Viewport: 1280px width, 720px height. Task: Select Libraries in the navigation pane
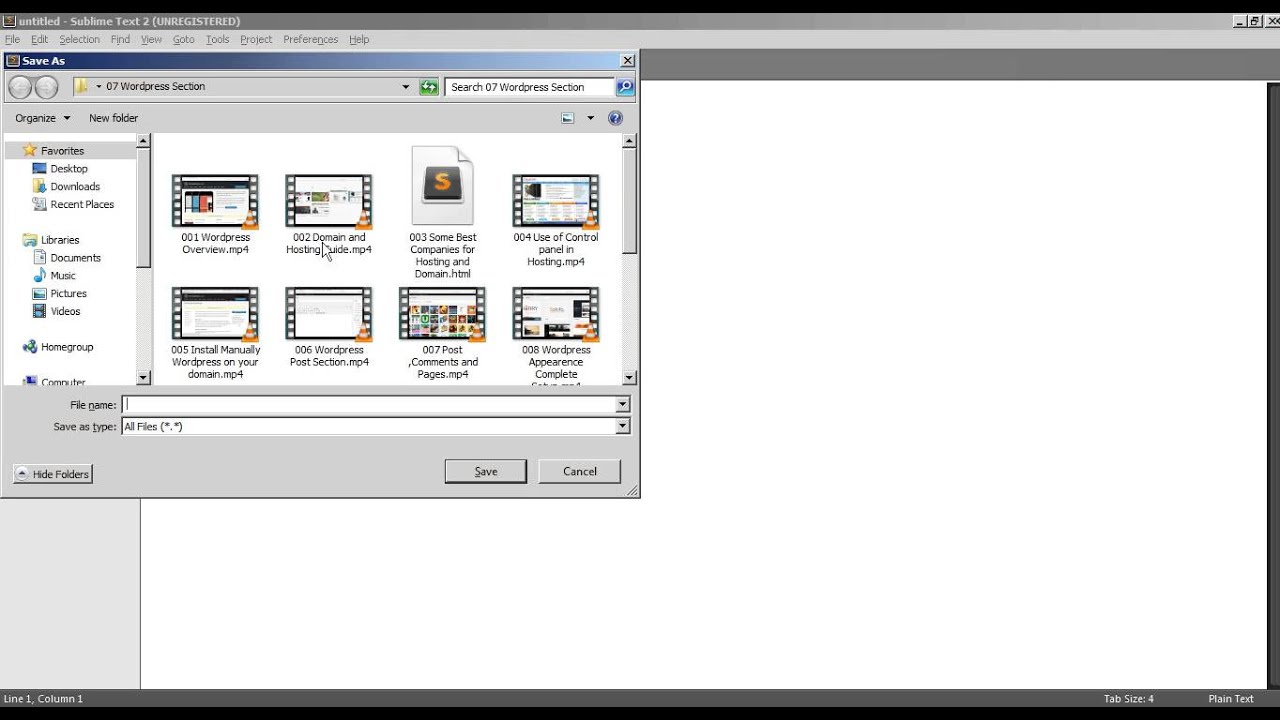60,240
